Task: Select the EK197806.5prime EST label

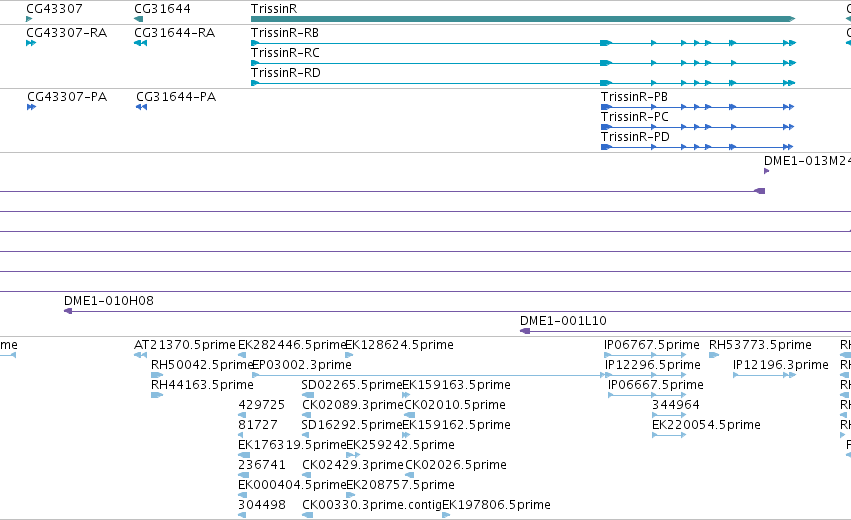Action: point(497,506)
